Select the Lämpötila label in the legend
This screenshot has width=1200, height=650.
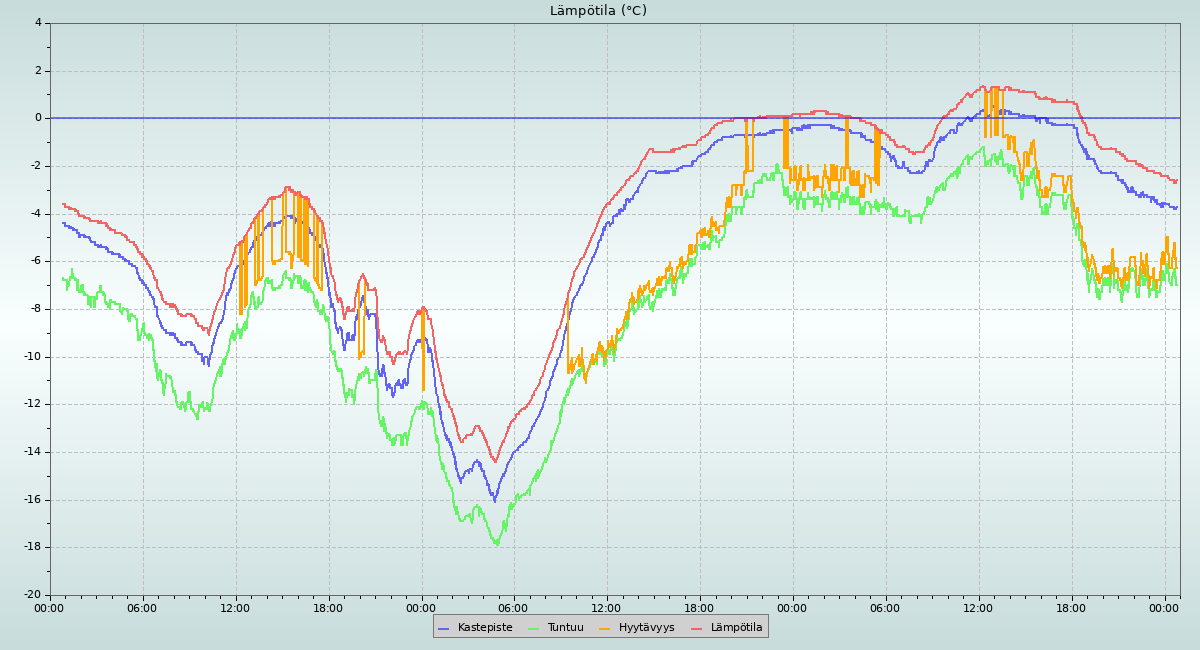736,628
